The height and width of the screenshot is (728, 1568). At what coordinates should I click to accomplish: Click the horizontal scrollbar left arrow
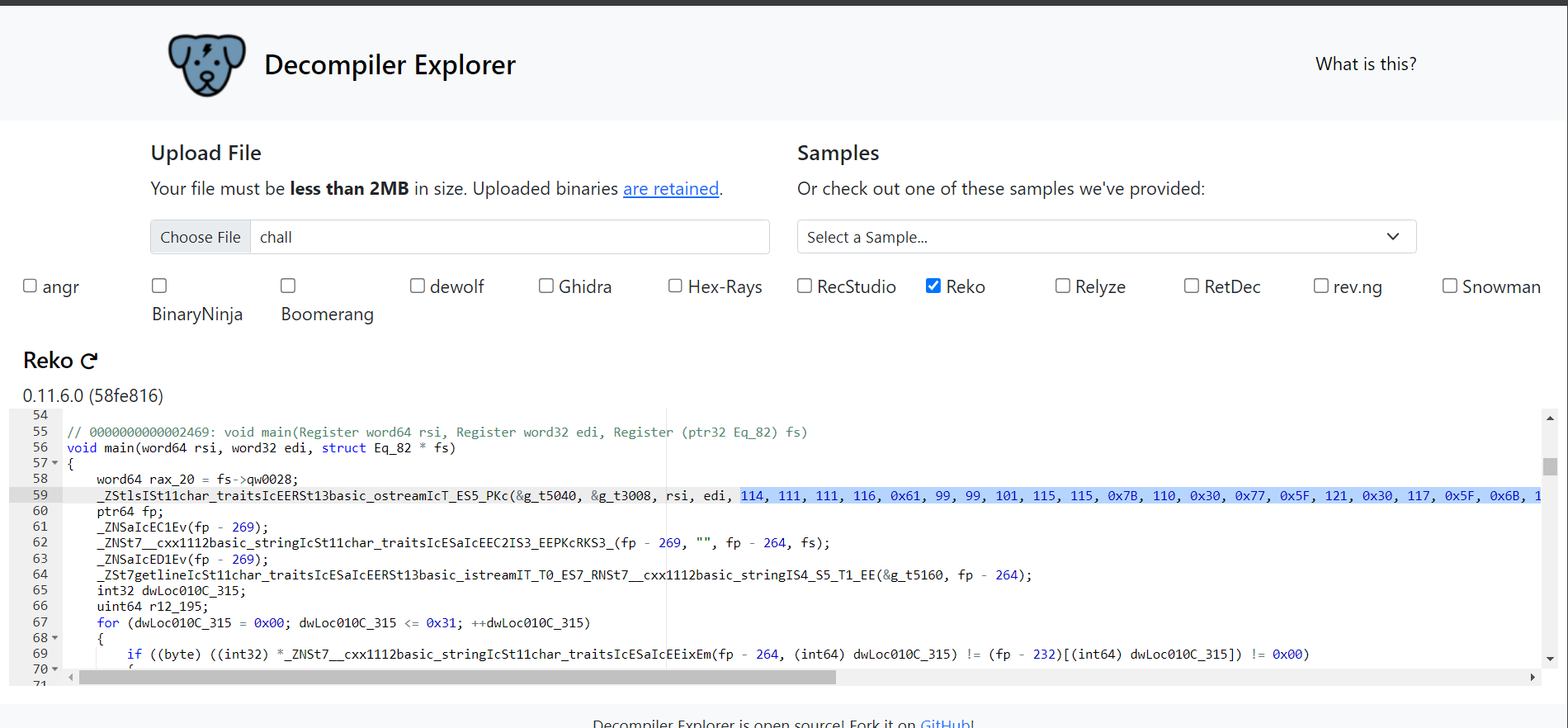(71, 678)
